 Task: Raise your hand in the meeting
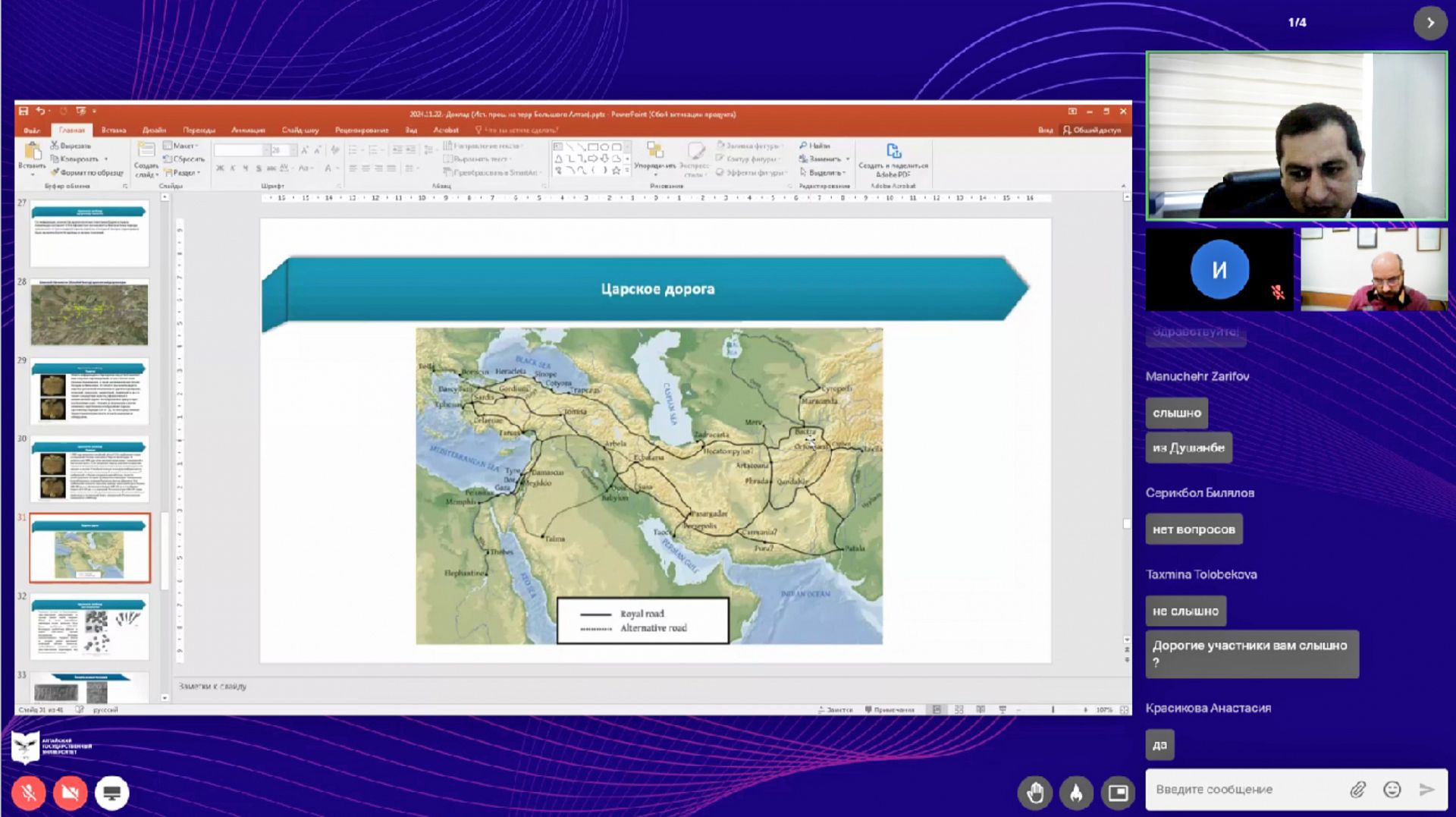tap(1035, 793)
